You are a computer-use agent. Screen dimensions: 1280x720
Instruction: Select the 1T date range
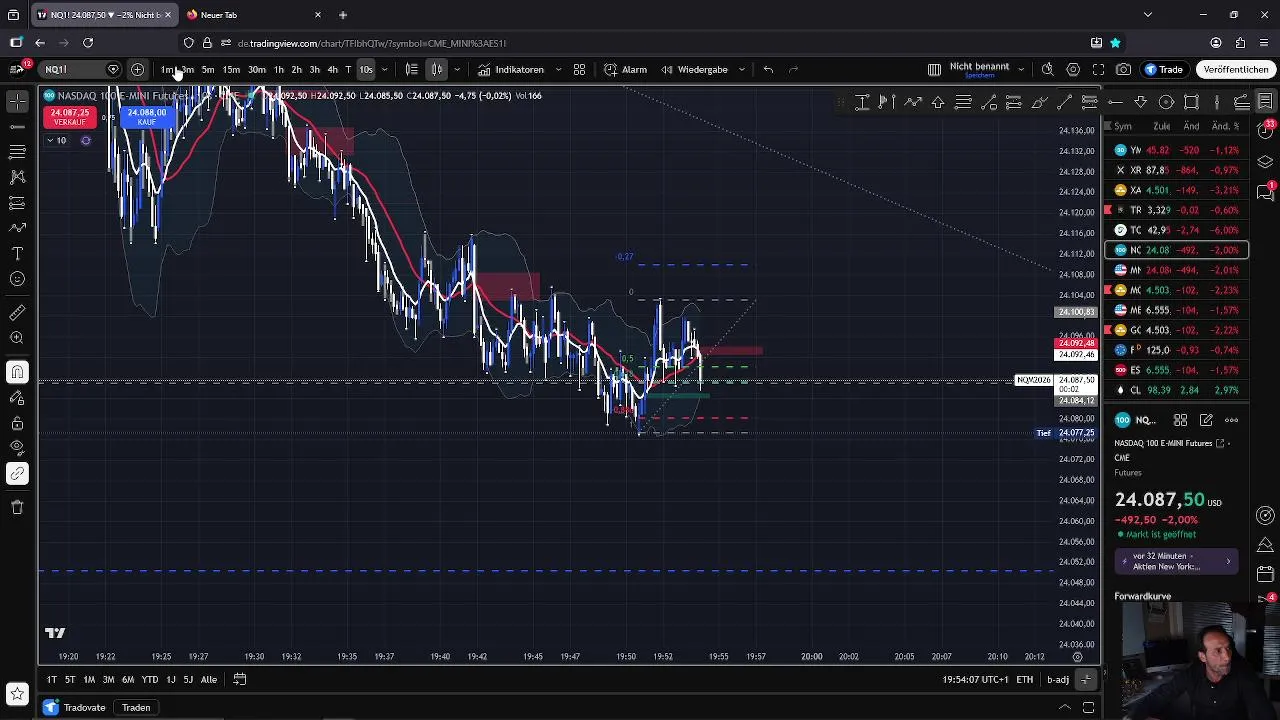point(51,679)
